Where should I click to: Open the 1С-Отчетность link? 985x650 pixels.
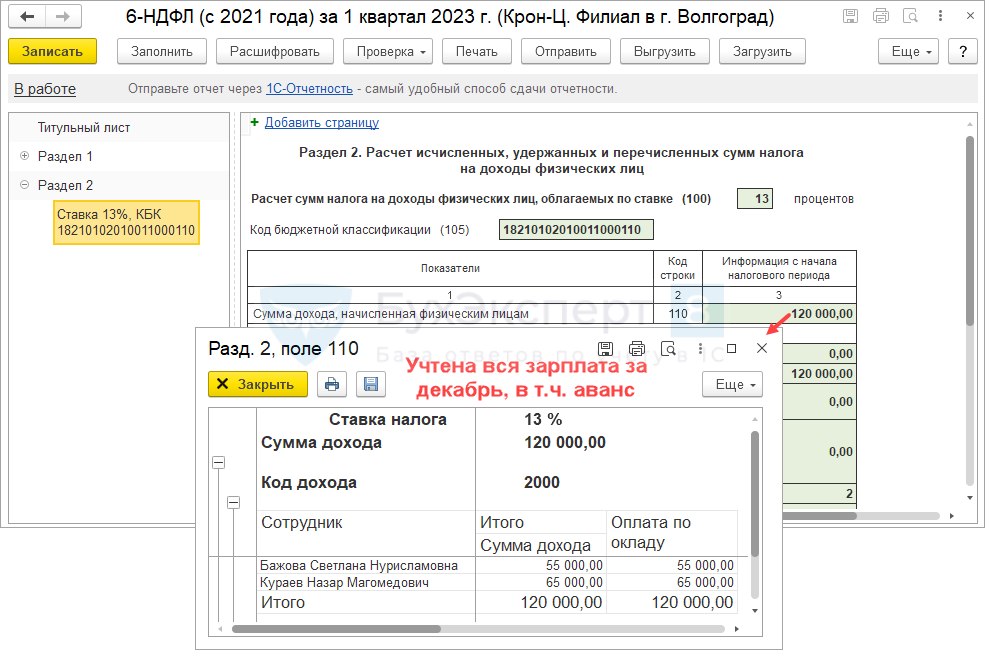310,89
